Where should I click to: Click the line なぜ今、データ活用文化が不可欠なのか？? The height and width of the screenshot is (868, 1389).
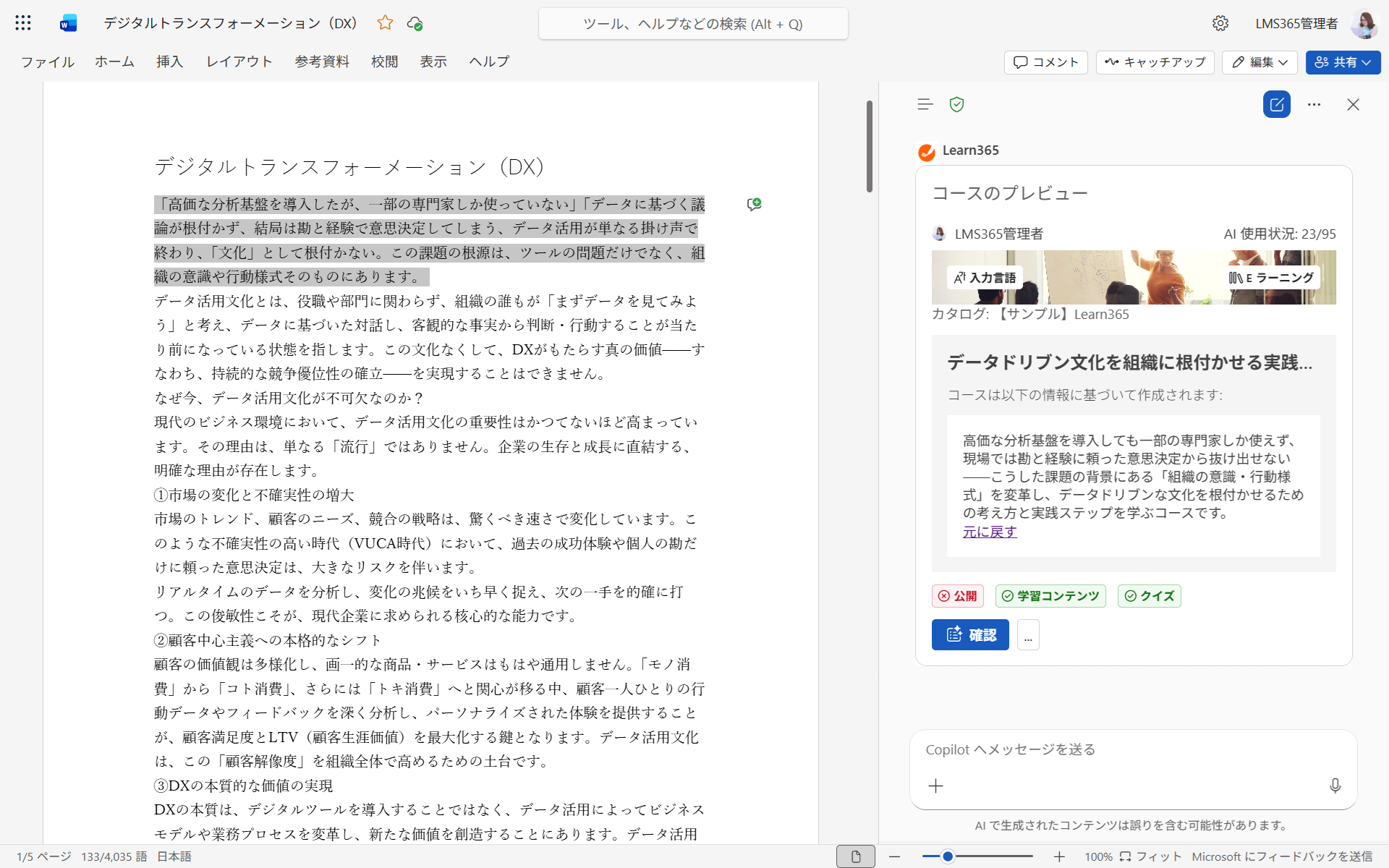point(289,398)
